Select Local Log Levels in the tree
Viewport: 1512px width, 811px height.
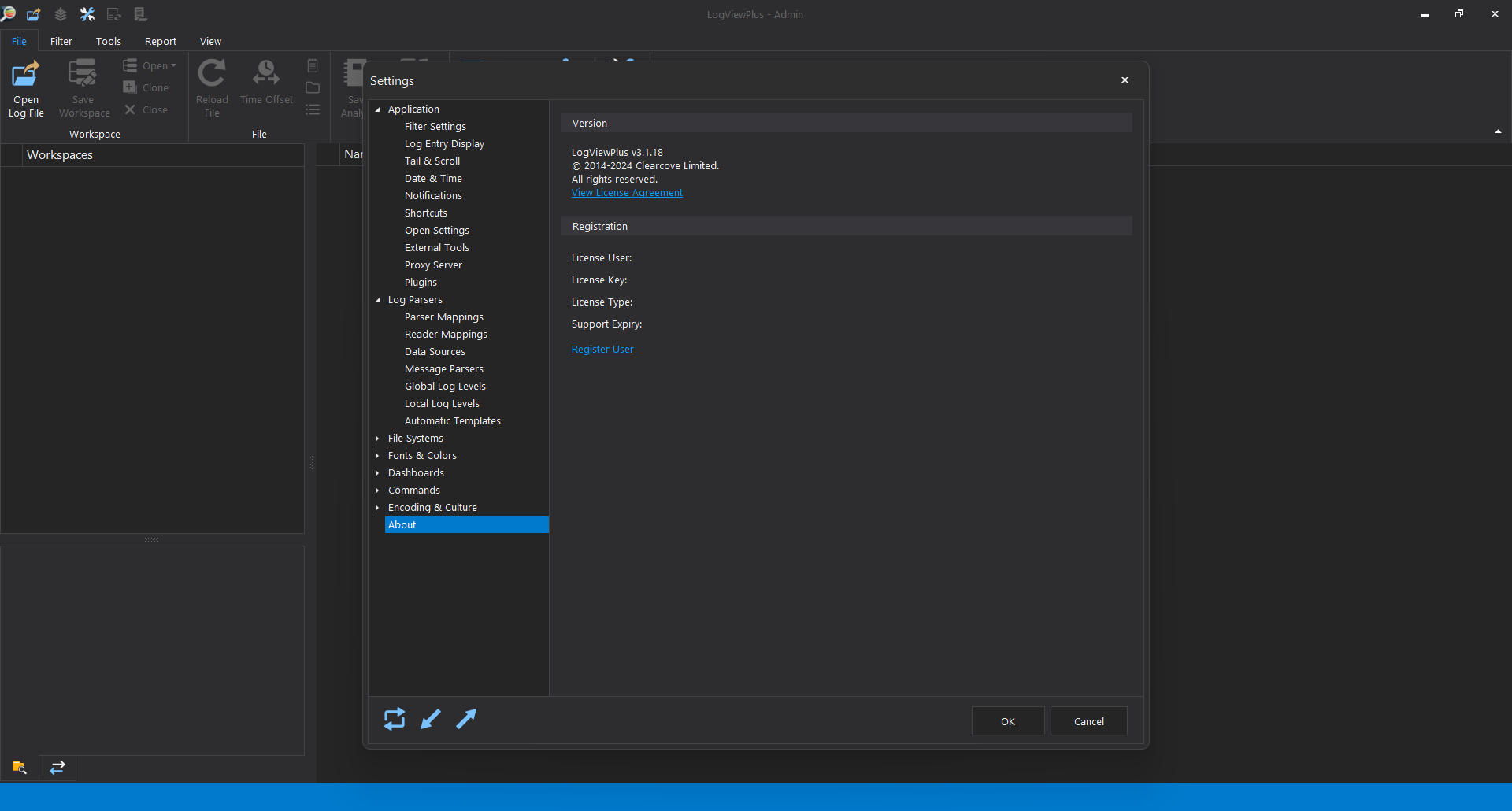click(442, 404)
